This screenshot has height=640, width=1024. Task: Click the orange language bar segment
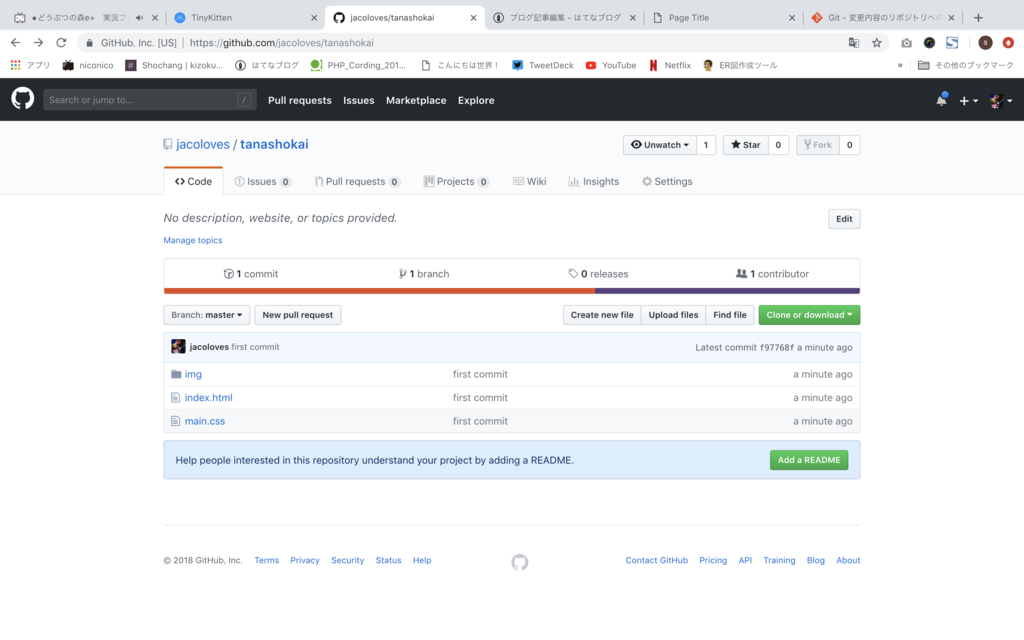(379, 291)
